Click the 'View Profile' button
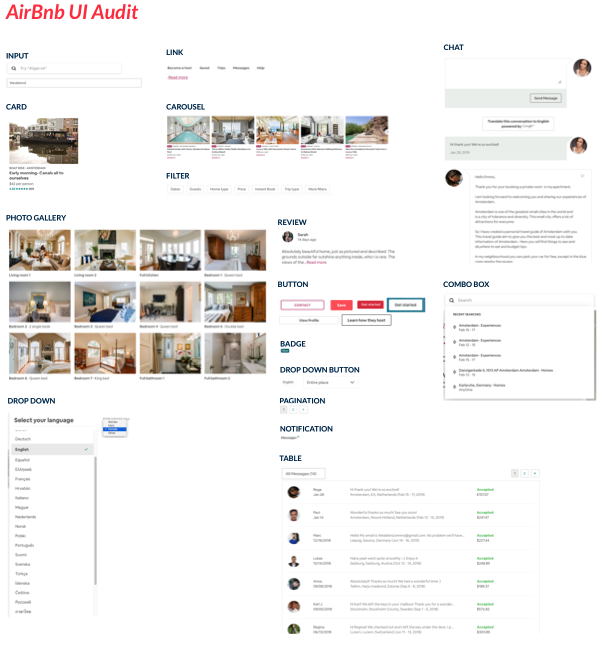 [x=309, y=321]
